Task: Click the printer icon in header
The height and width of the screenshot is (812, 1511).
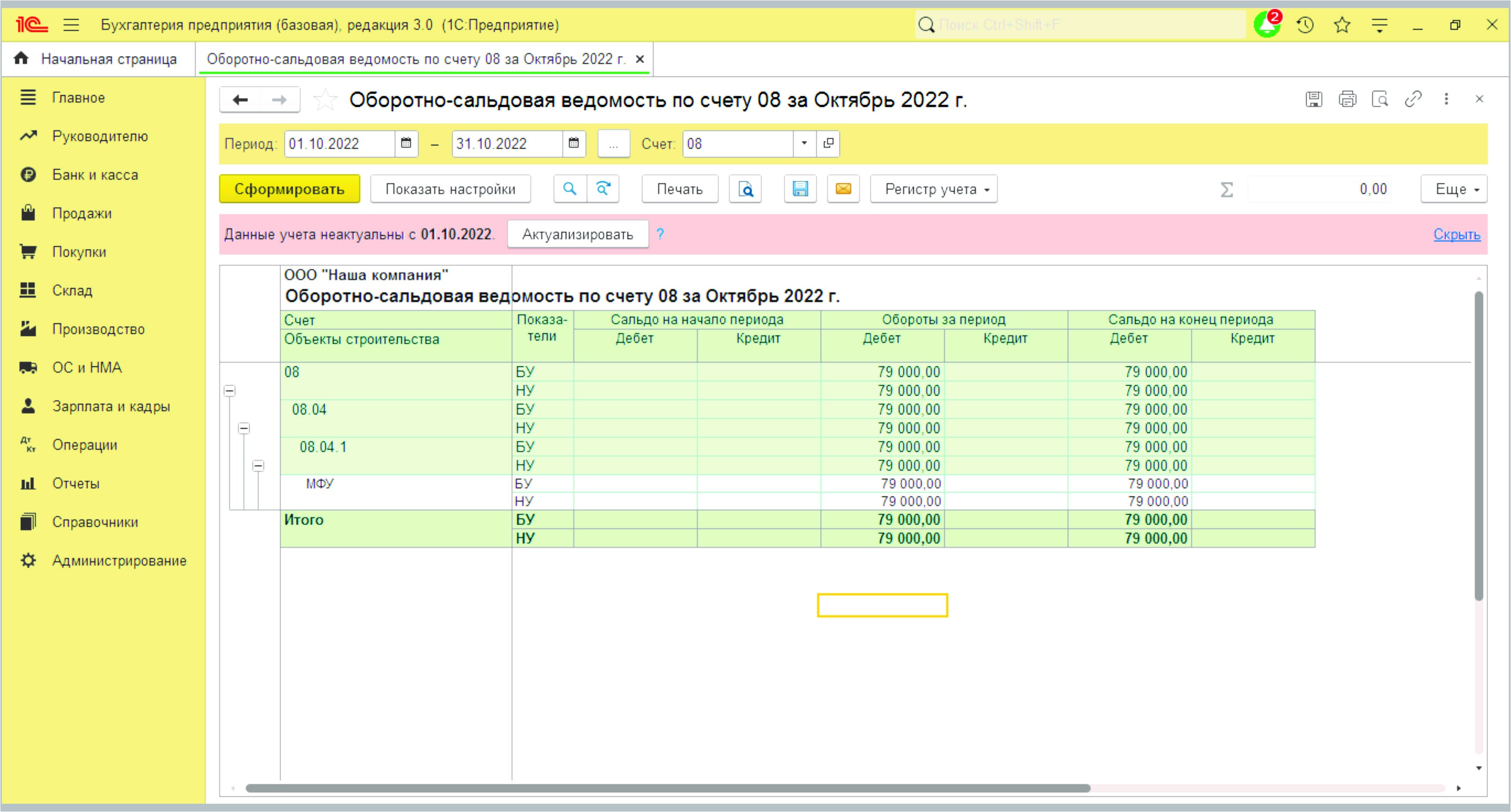Action: (1347, 99)
